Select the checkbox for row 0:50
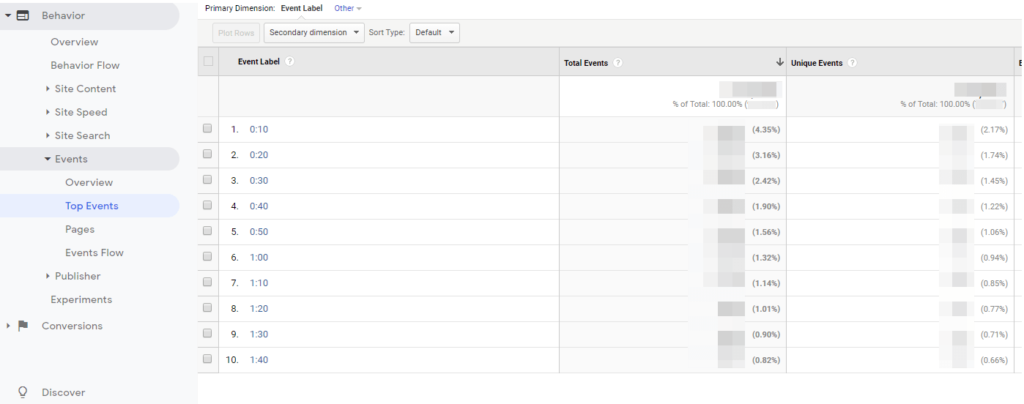The image size is (1024, 404). 207,231
